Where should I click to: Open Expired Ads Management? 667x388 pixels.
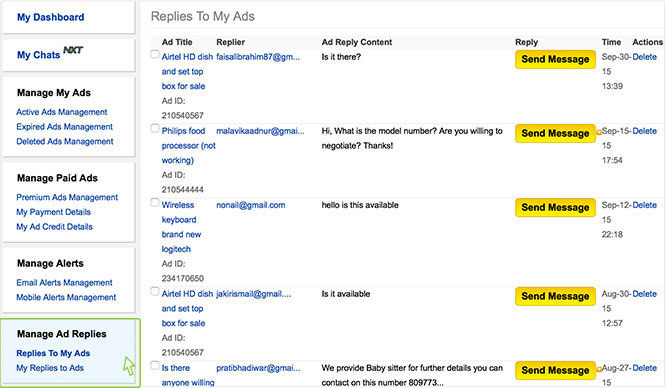pyautogui.click(x=65, y=127)
